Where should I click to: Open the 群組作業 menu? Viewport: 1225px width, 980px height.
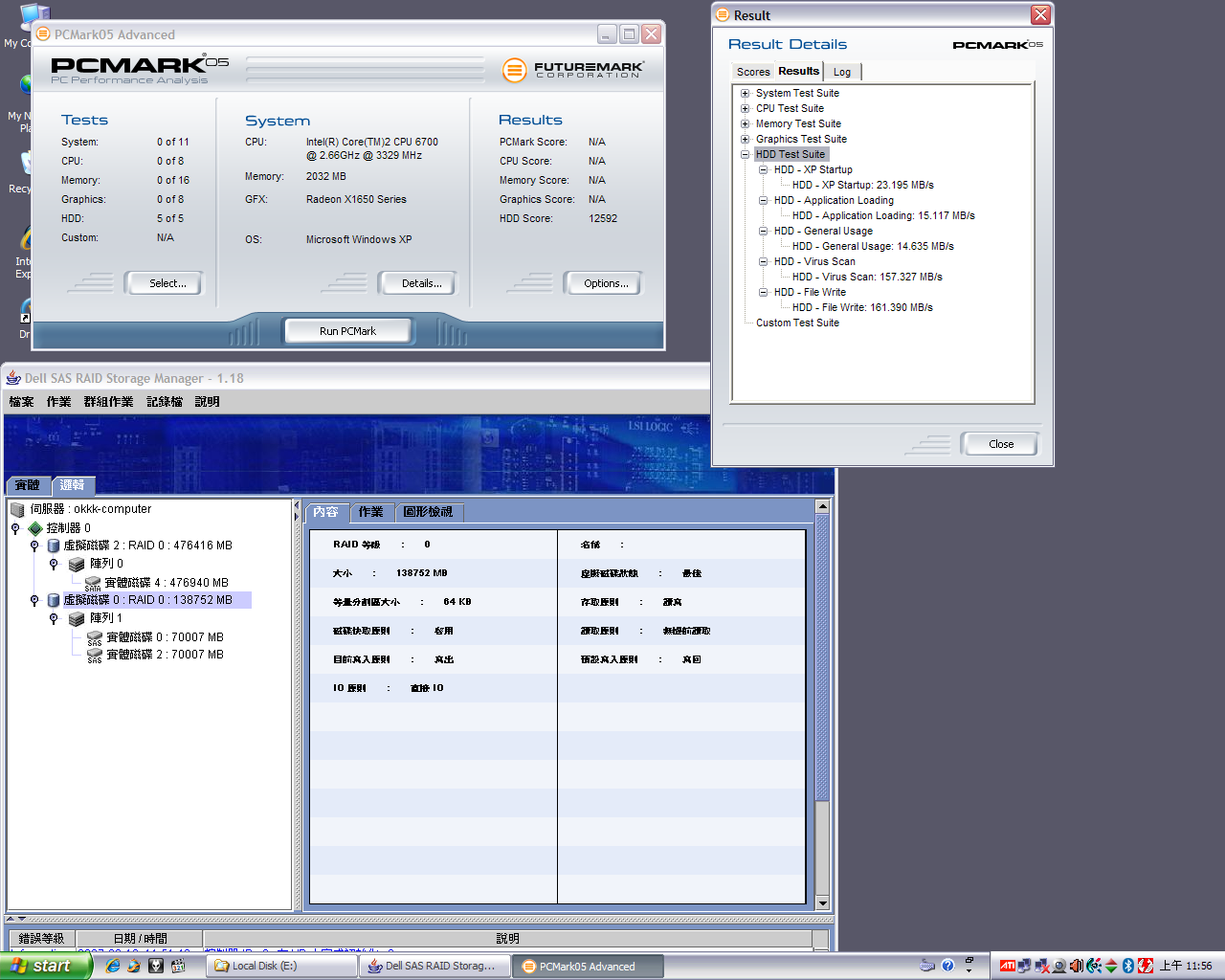(108, 402)
